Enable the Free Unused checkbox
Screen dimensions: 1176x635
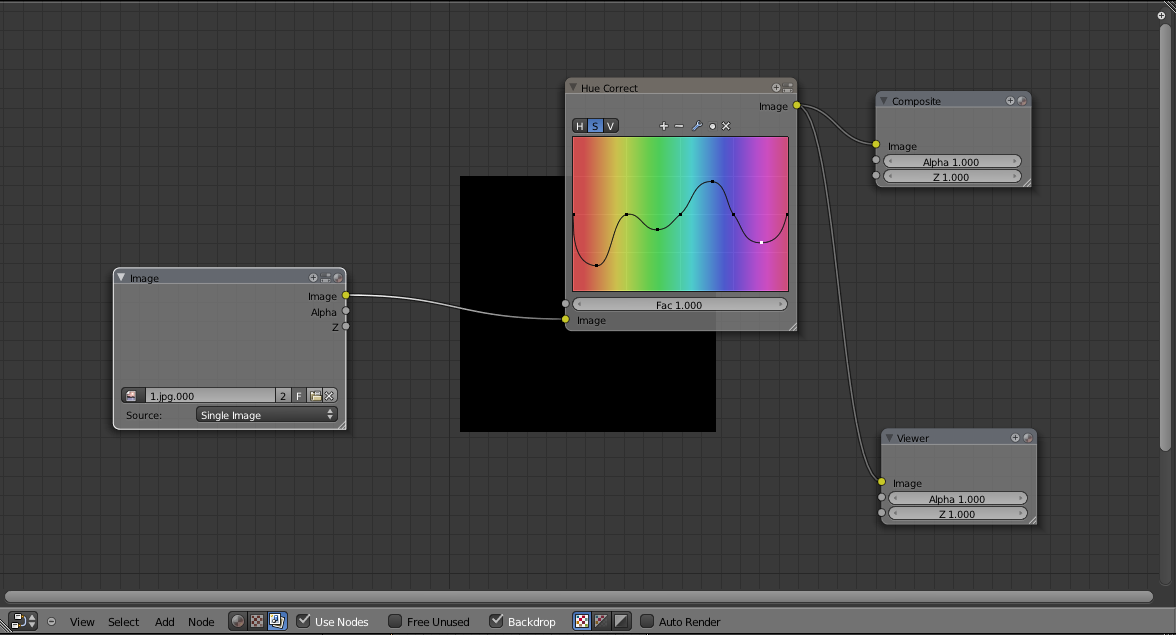[x=394, y=621]
